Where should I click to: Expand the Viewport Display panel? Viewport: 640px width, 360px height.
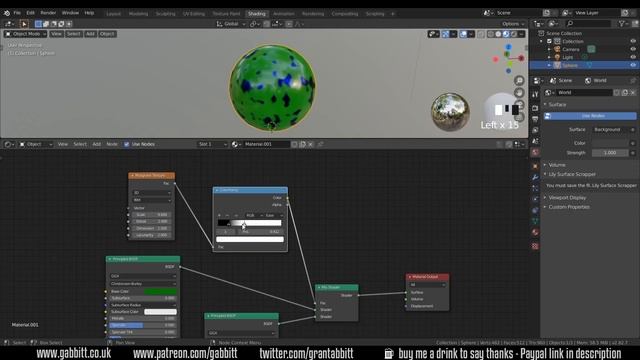point(567,198)
